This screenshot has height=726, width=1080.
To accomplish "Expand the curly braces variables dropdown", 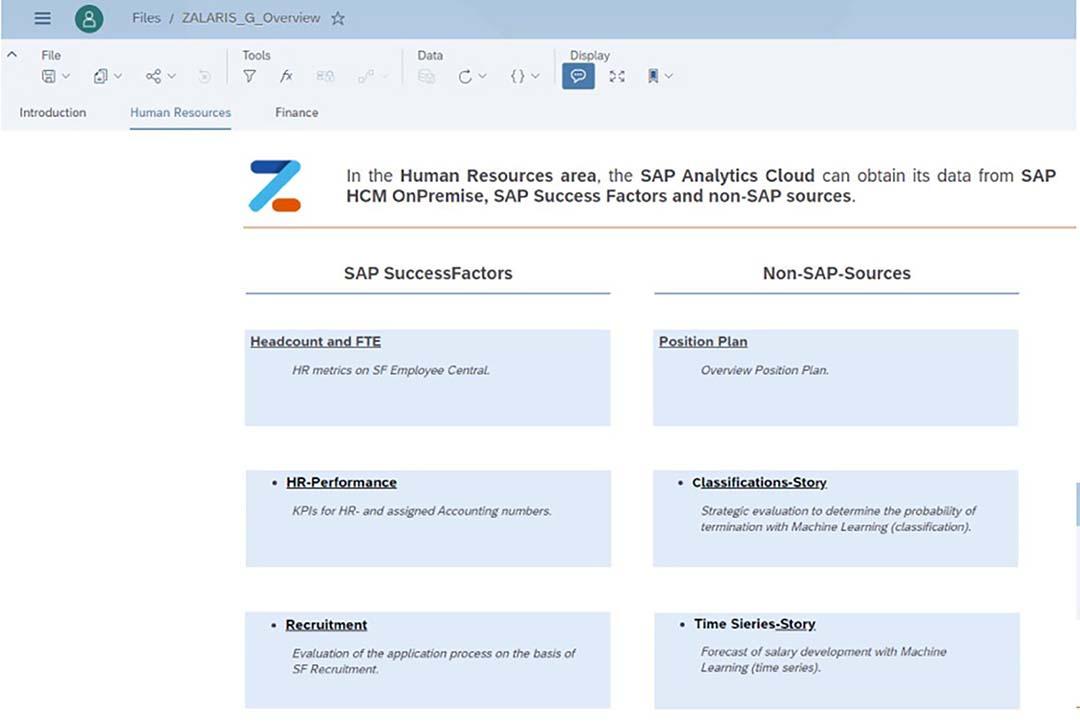I will [535, 76].
